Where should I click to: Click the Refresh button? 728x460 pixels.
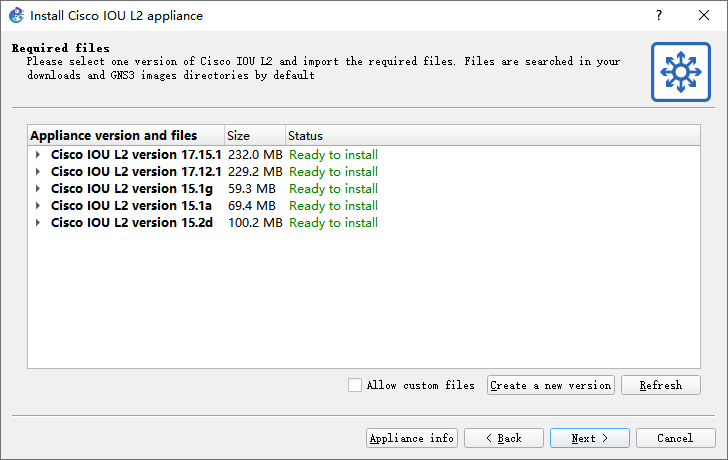(661, 385)
